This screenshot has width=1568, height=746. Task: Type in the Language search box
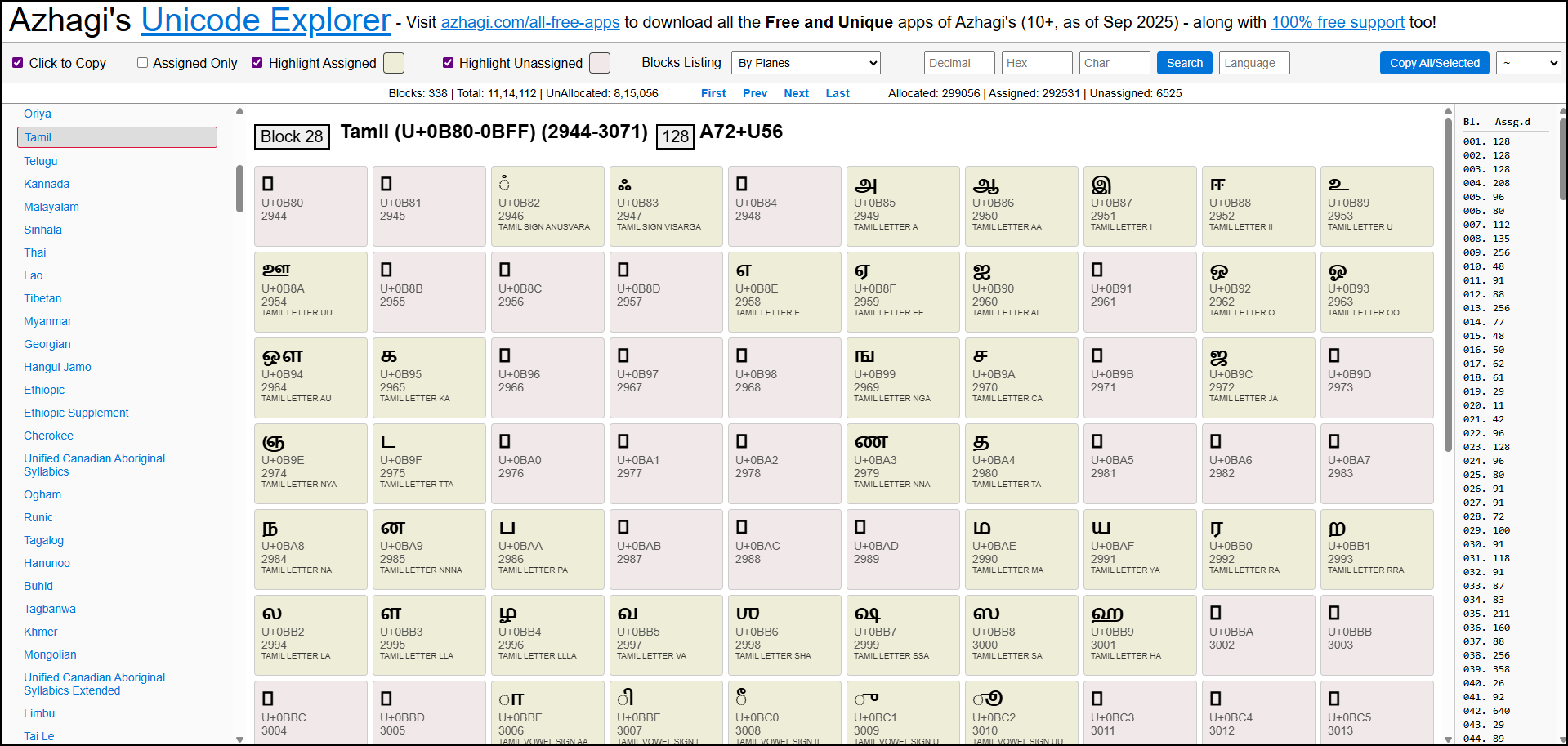click(1253, 62)
